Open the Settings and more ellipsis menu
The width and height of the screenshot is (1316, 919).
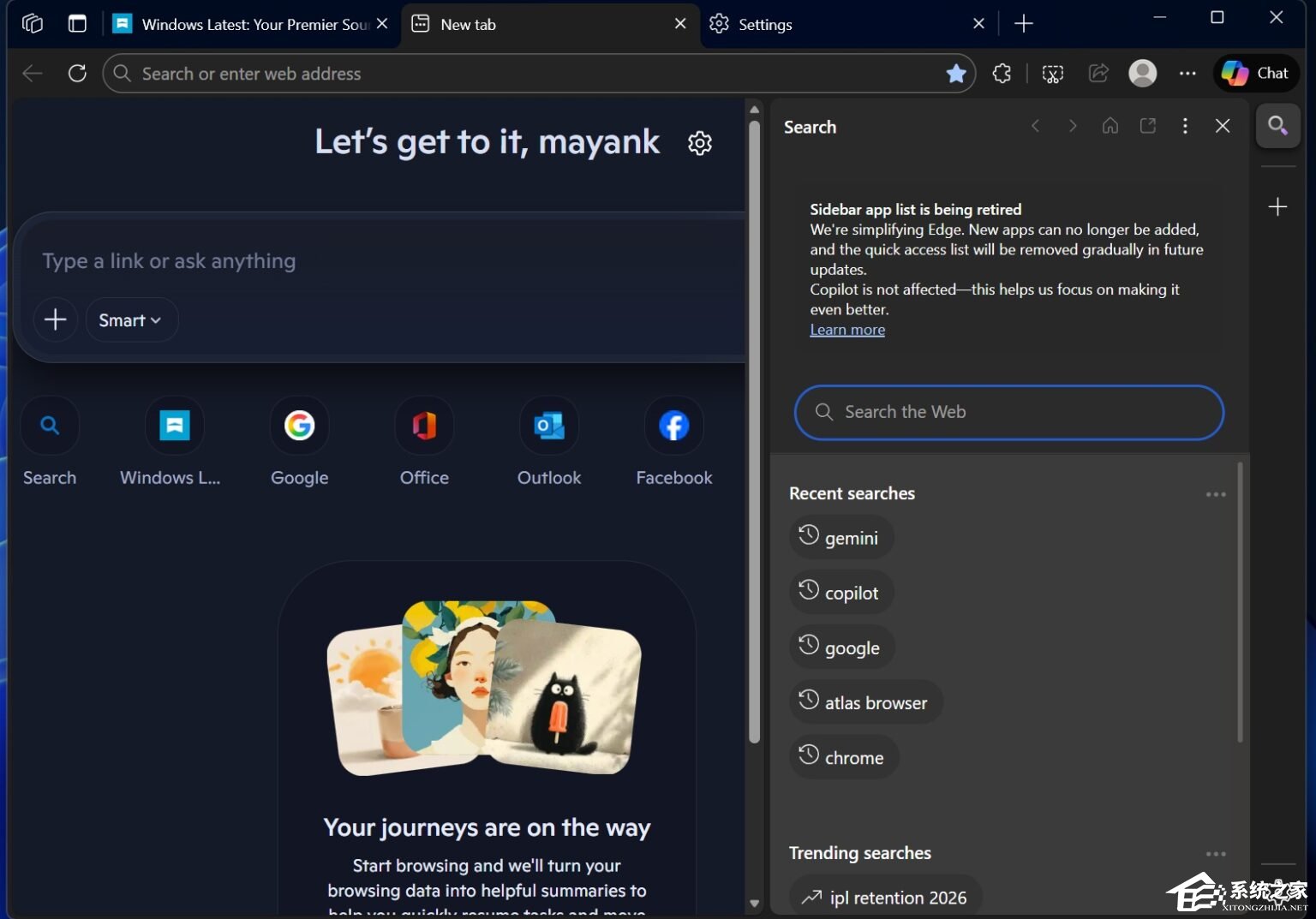(x=1187, y=74)
